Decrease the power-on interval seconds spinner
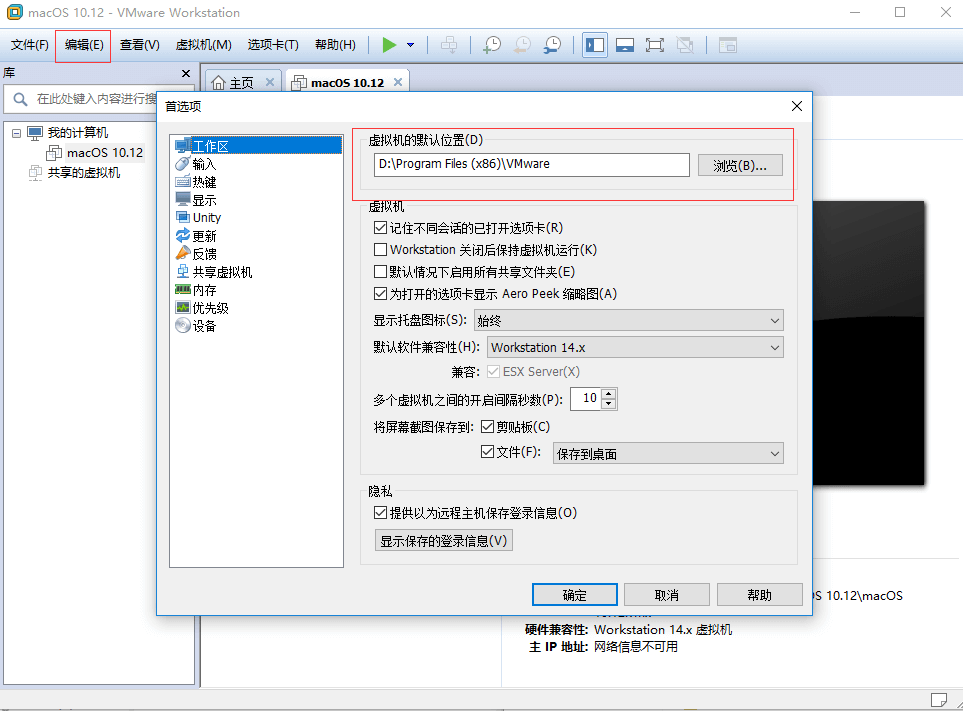Viewport: 963px width, 711px height. point(609,403)
